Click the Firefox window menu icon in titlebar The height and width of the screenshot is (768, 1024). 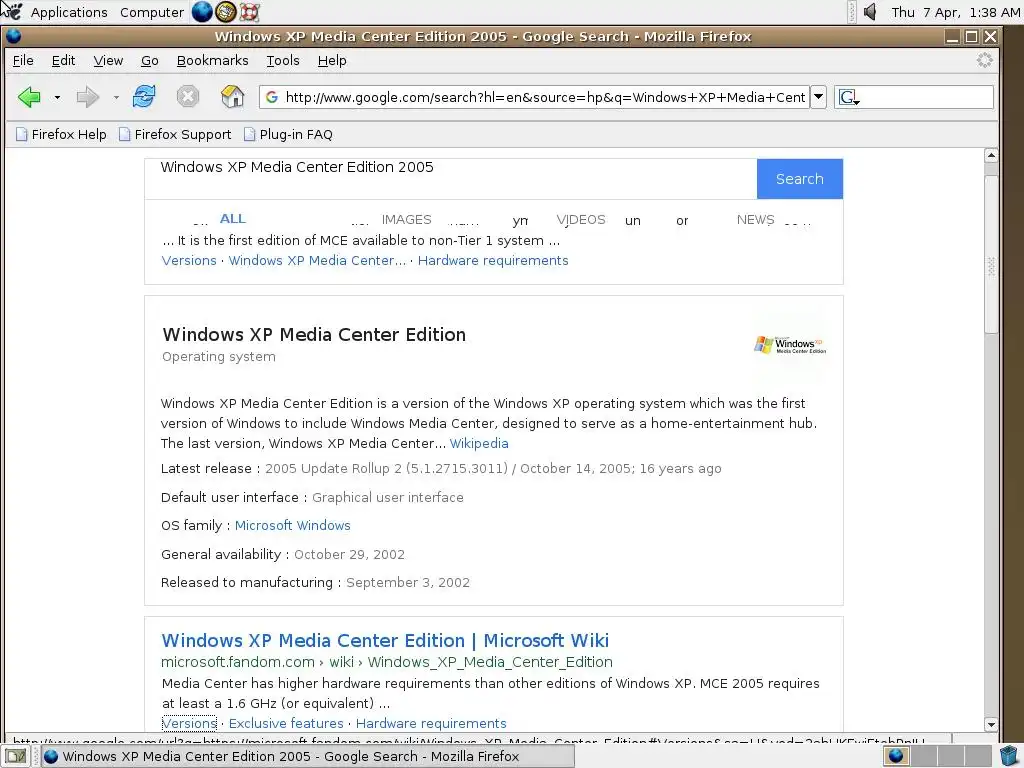click(x=14, y=36)
